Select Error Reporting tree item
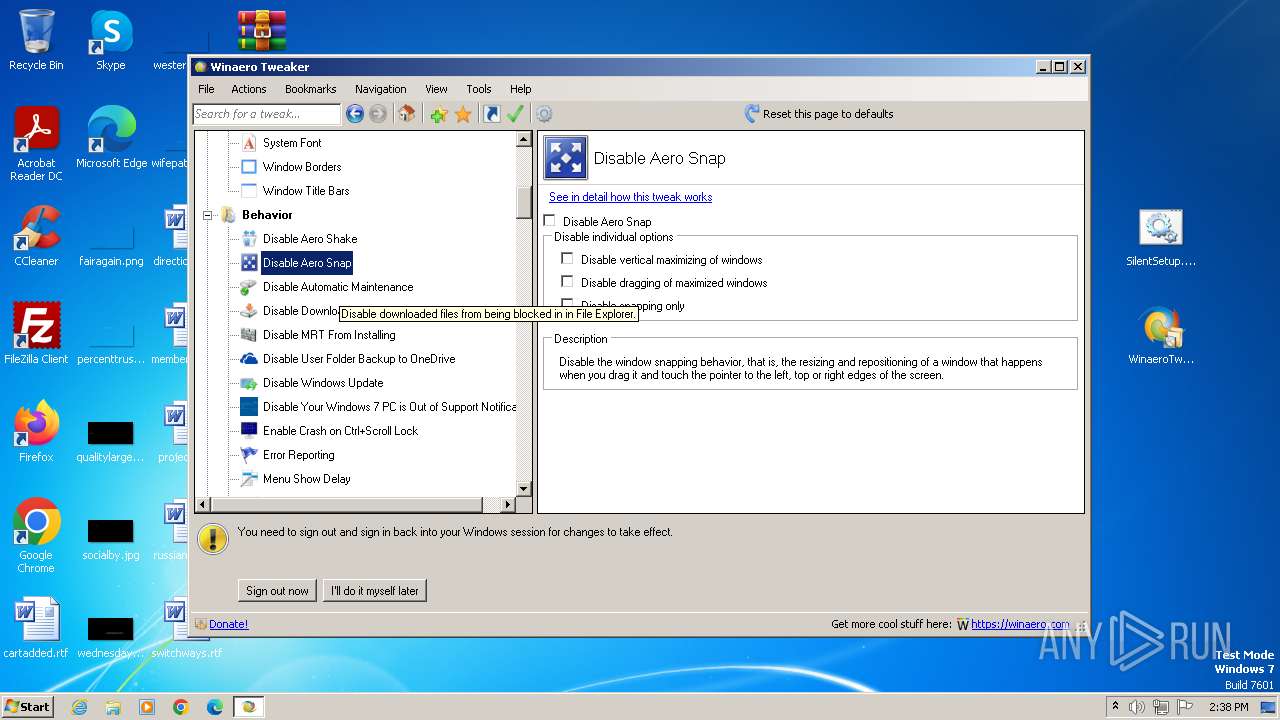 [x=299, y=455]
